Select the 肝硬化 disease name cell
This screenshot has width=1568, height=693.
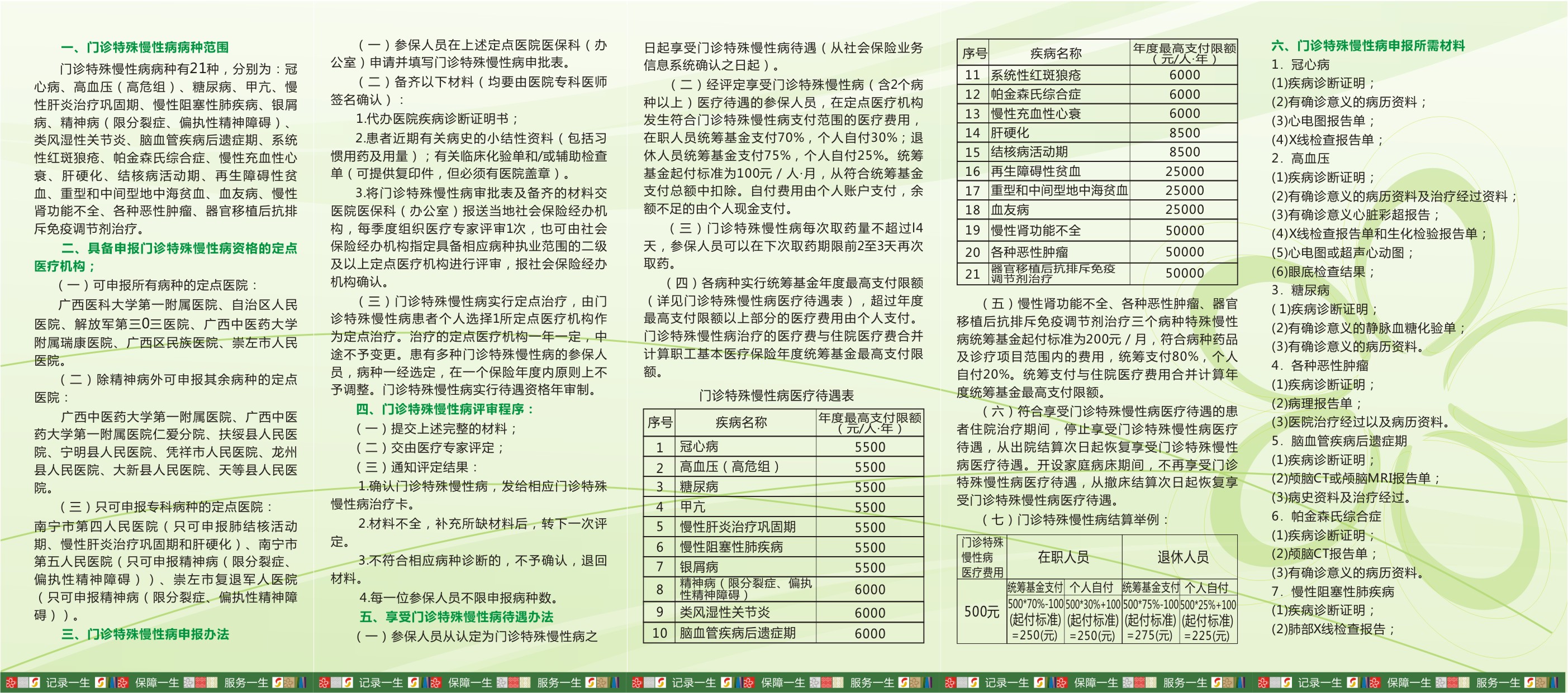pyautogui.click(x=1010, y=133)
